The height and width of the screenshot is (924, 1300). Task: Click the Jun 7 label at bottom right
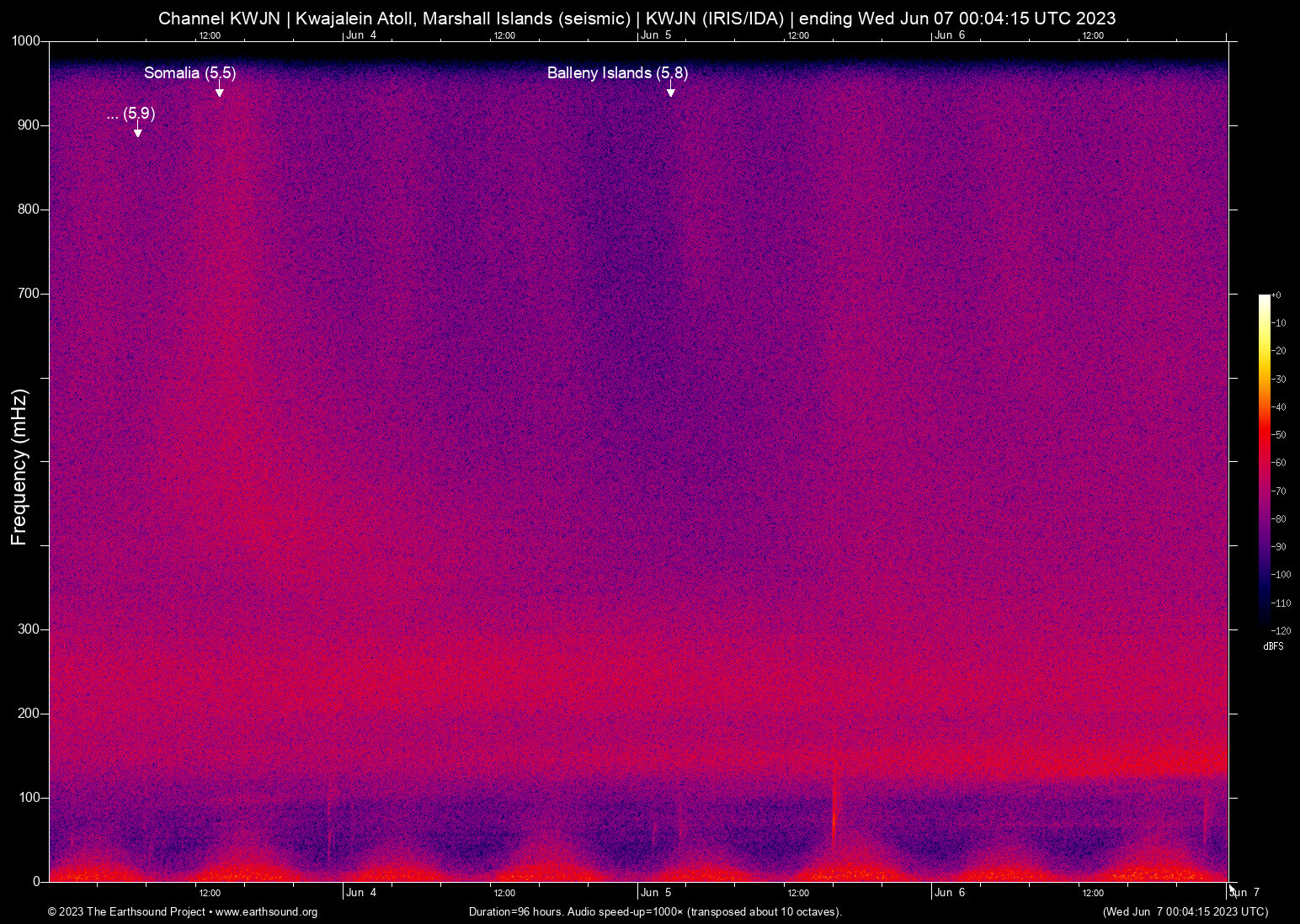pos(1243,892)
